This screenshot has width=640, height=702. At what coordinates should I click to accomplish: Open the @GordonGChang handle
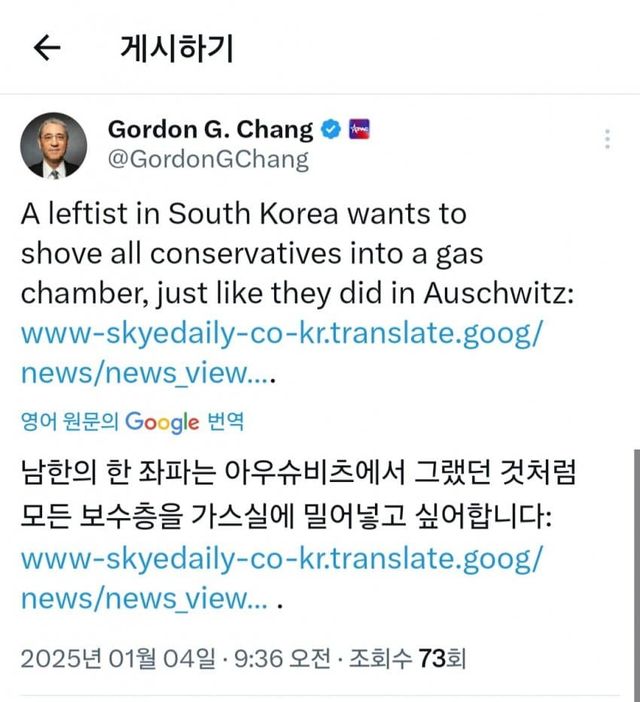208,159
